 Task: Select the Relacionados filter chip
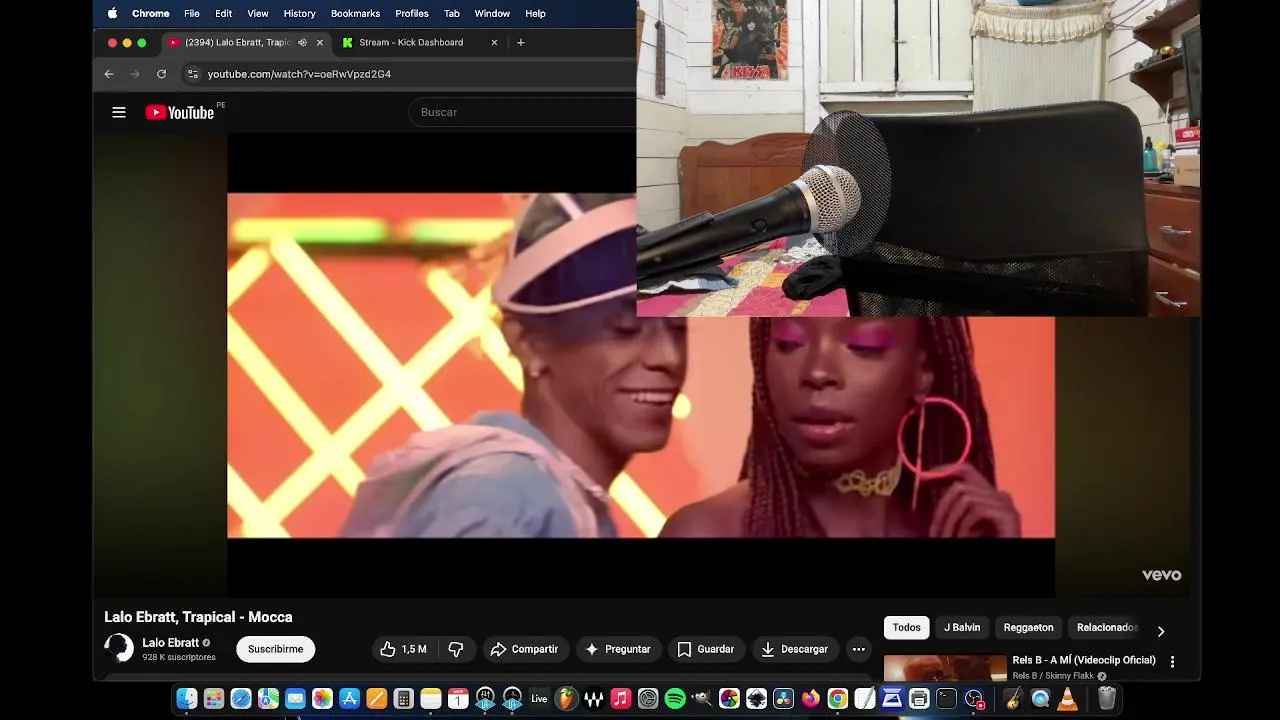click(1107, 628)
